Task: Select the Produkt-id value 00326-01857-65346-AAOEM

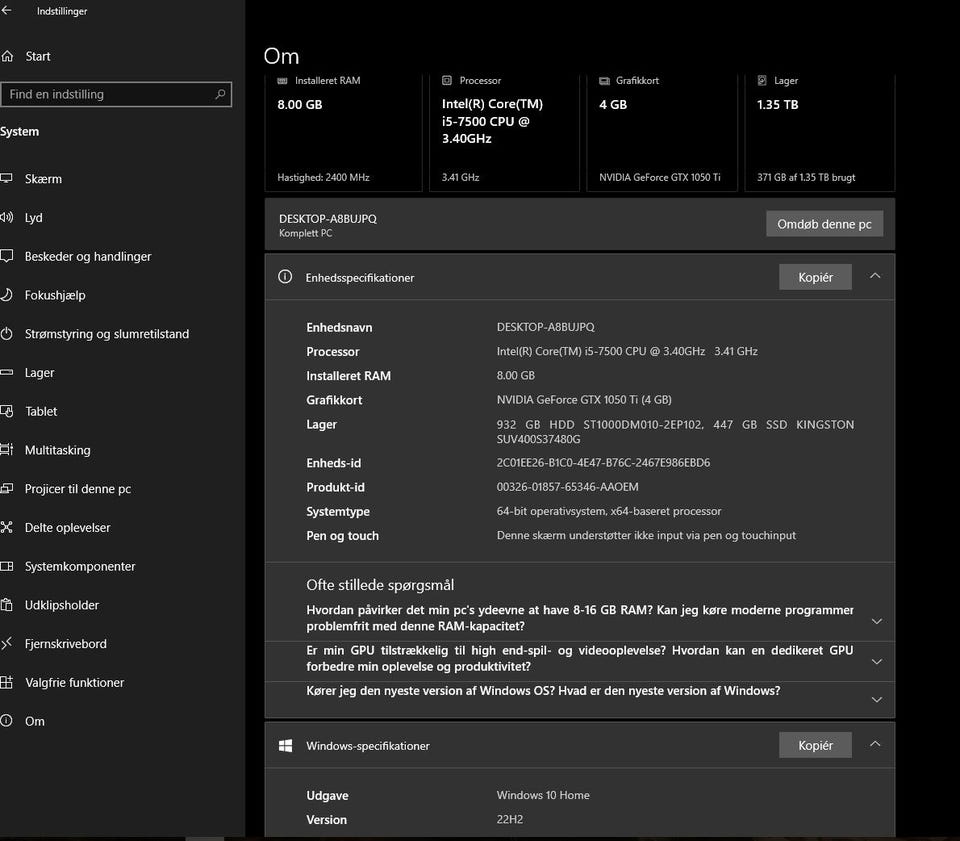Action: click(568, 487)
